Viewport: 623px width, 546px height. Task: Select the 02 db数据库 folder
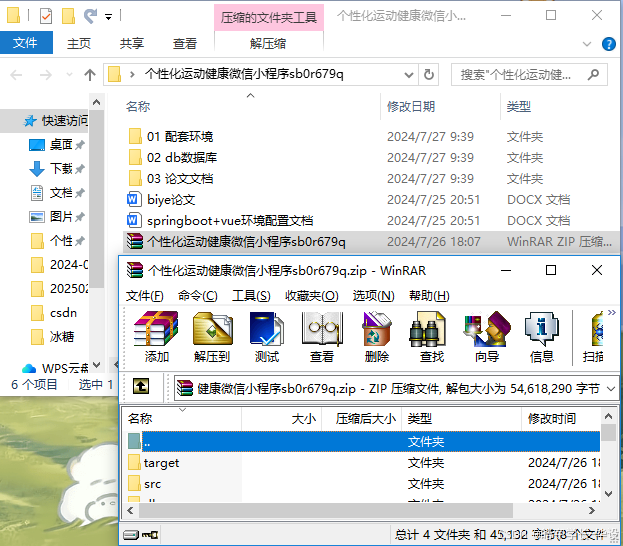tap(182, 158)
